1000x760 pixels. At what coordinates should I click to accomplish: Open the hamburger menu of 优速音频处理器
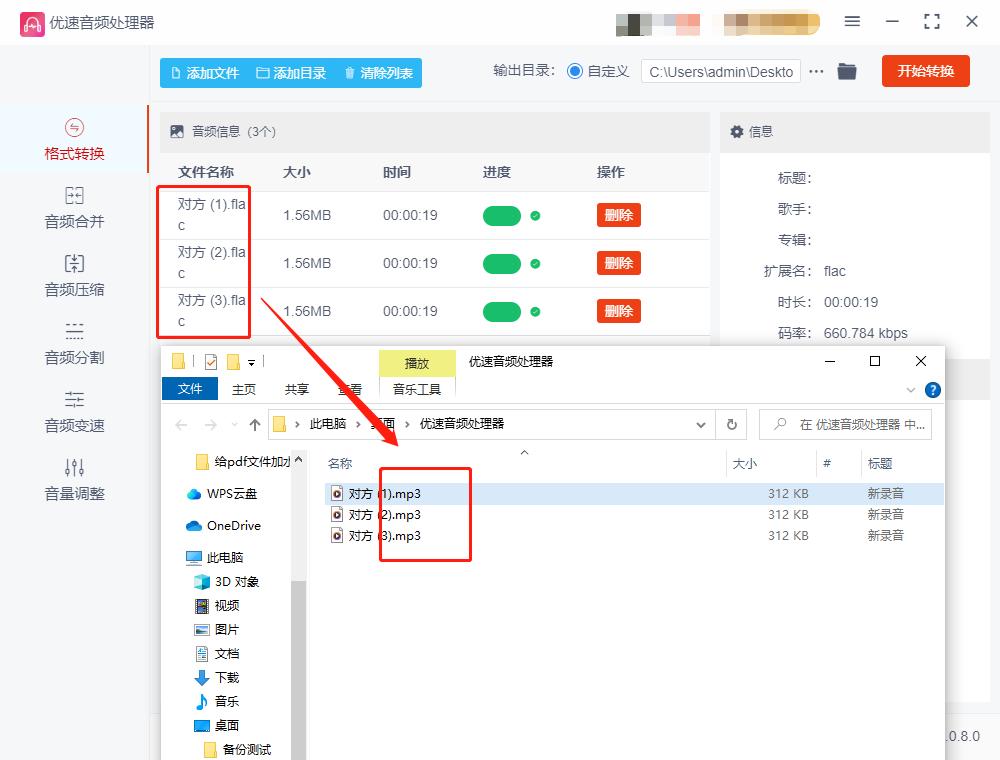[x=852, y=21]
